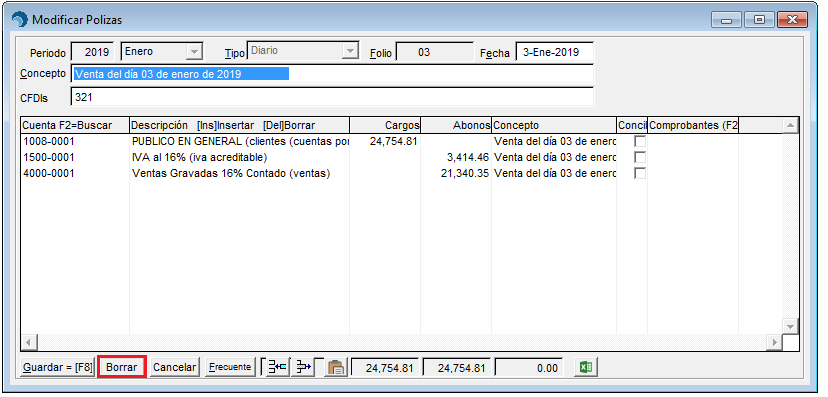Open the Tipo Diario dropdown
This screenshot has height=397, width=828.
coord(349,52)
